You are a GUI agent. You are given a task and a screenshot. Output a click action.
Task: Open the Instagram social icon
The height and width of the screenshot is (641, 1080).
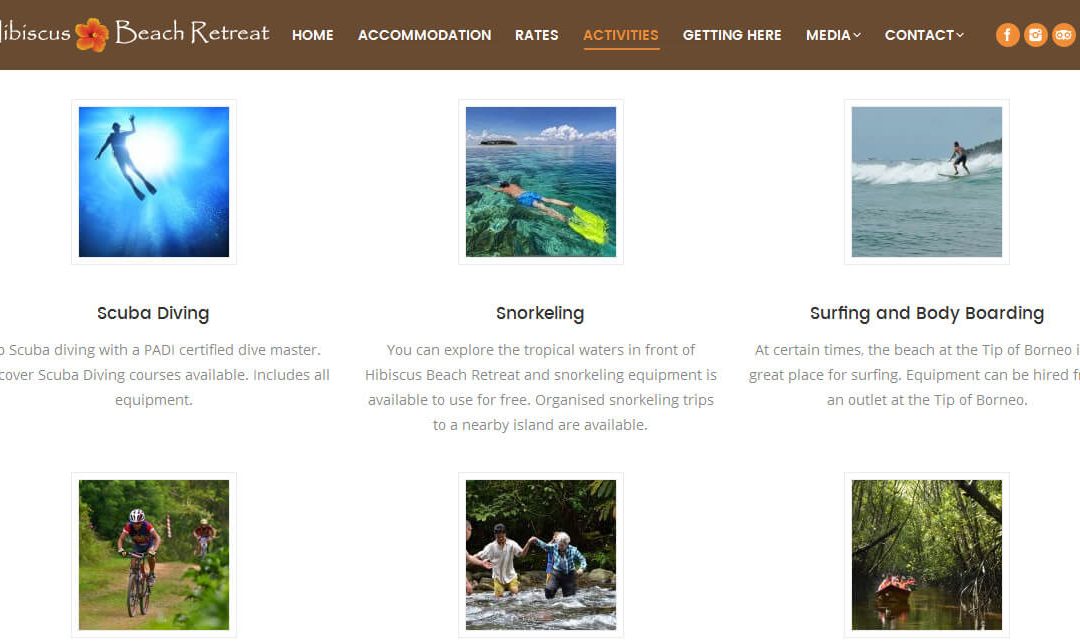coord(1035,34)
